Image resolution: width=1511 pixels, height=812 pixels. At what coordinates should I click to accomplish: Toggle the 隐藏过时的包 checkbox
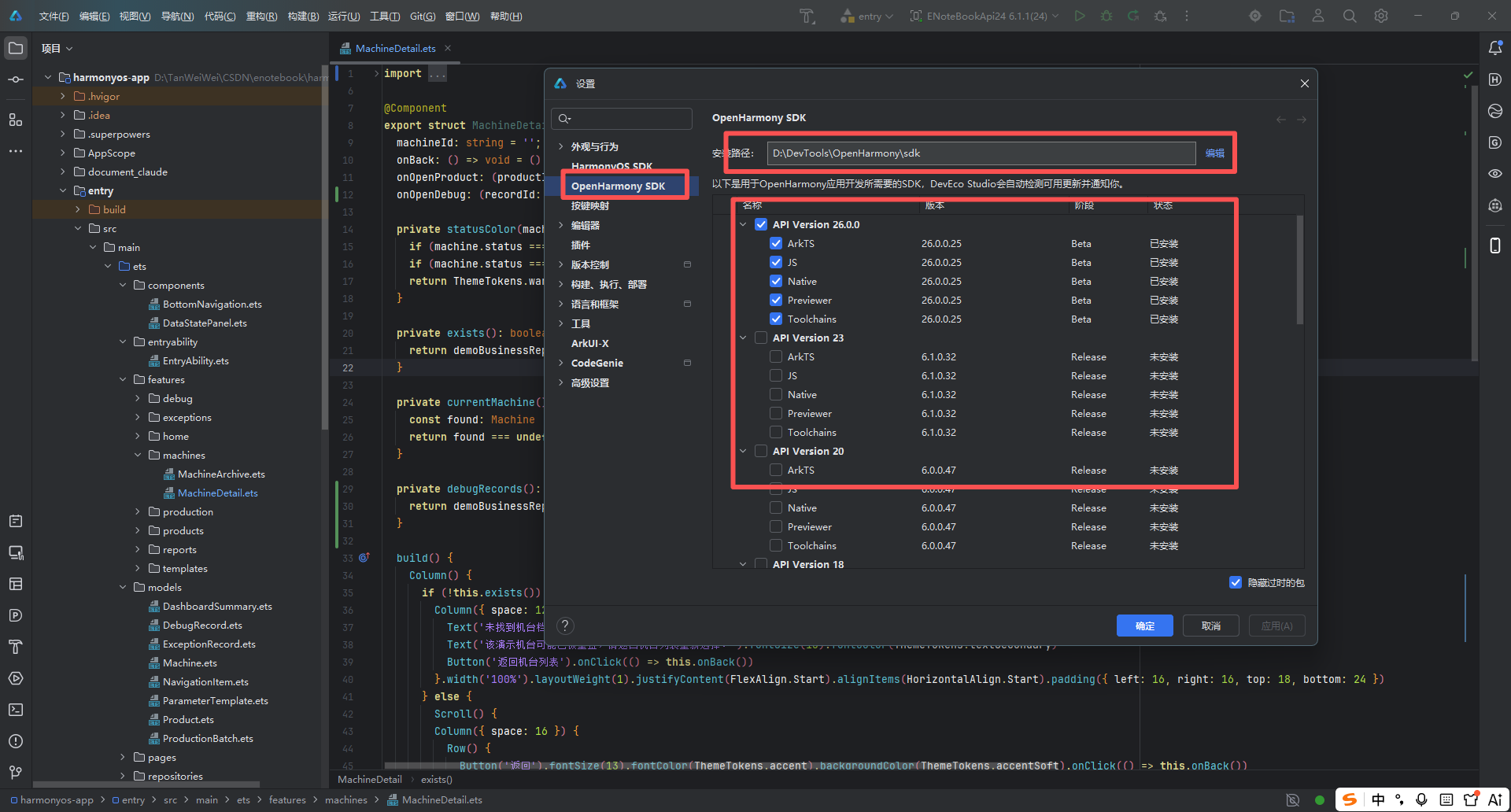tap(1236, 582)
